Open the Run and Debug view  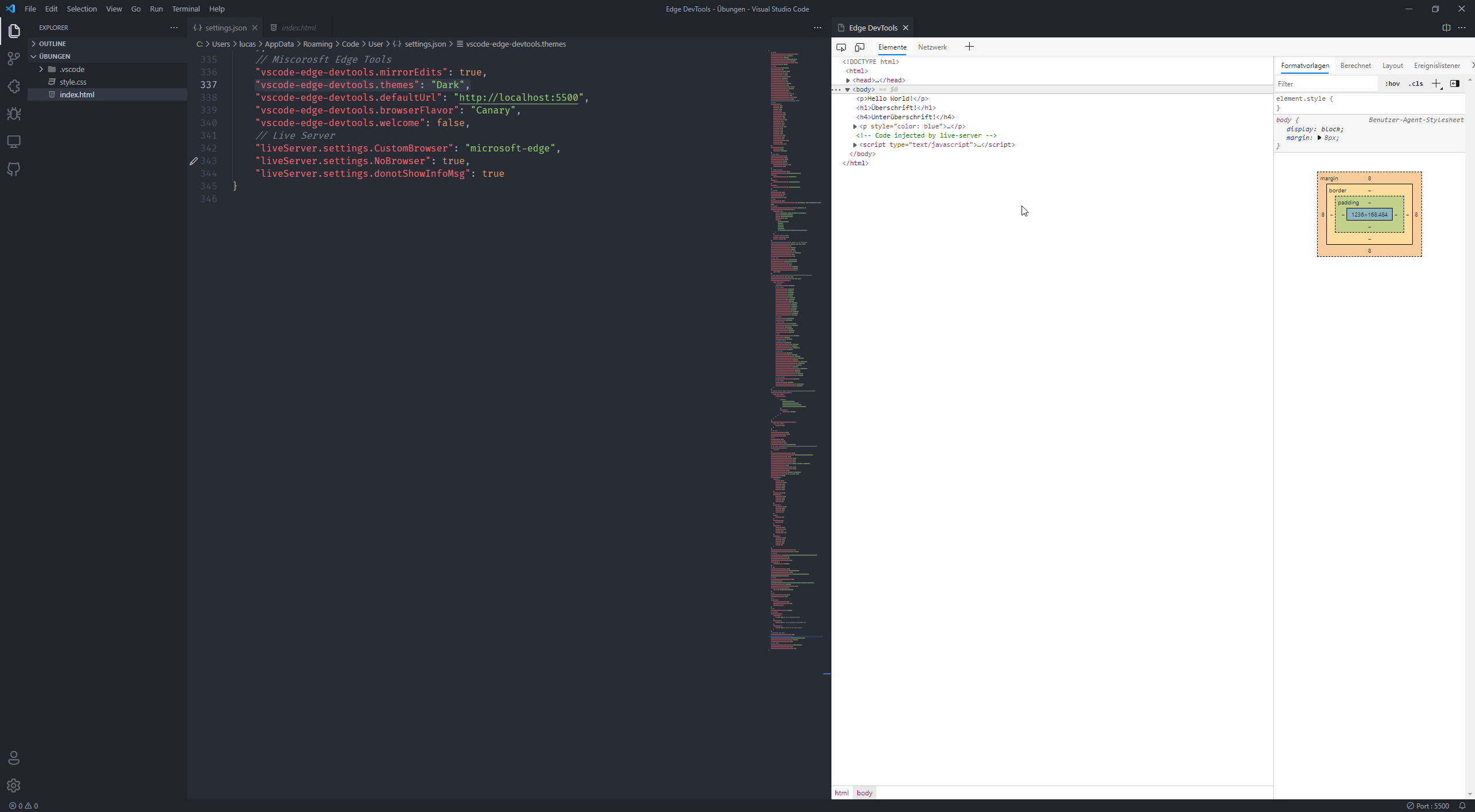pos(14,114)
